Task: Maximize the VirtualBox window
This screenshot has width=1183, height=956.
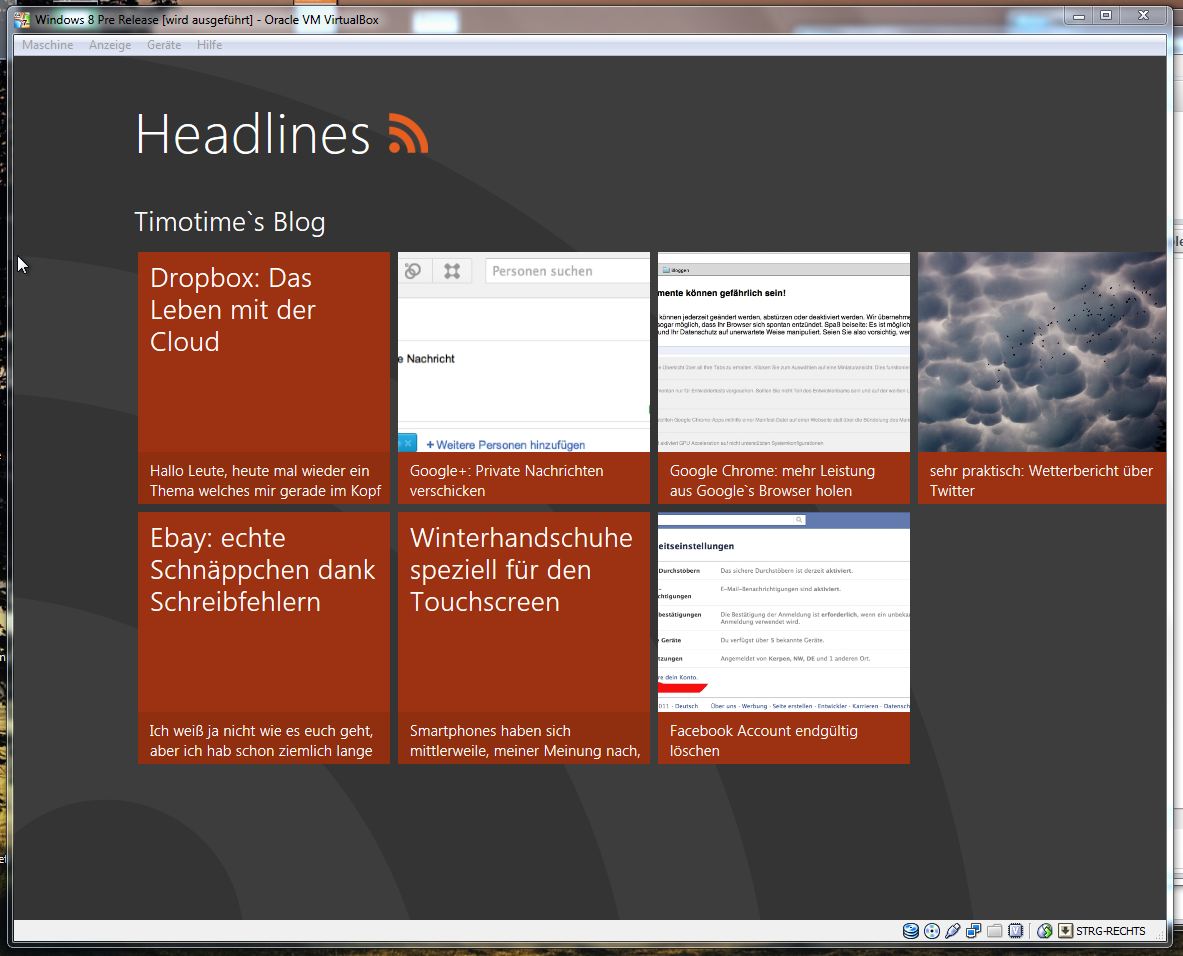Action: 1106,16
